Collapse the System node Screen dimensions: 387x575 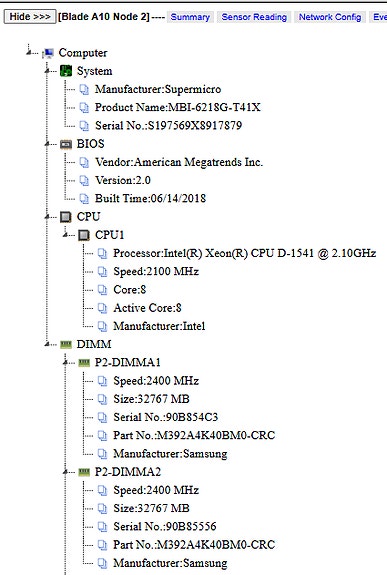tap(47, 71)
